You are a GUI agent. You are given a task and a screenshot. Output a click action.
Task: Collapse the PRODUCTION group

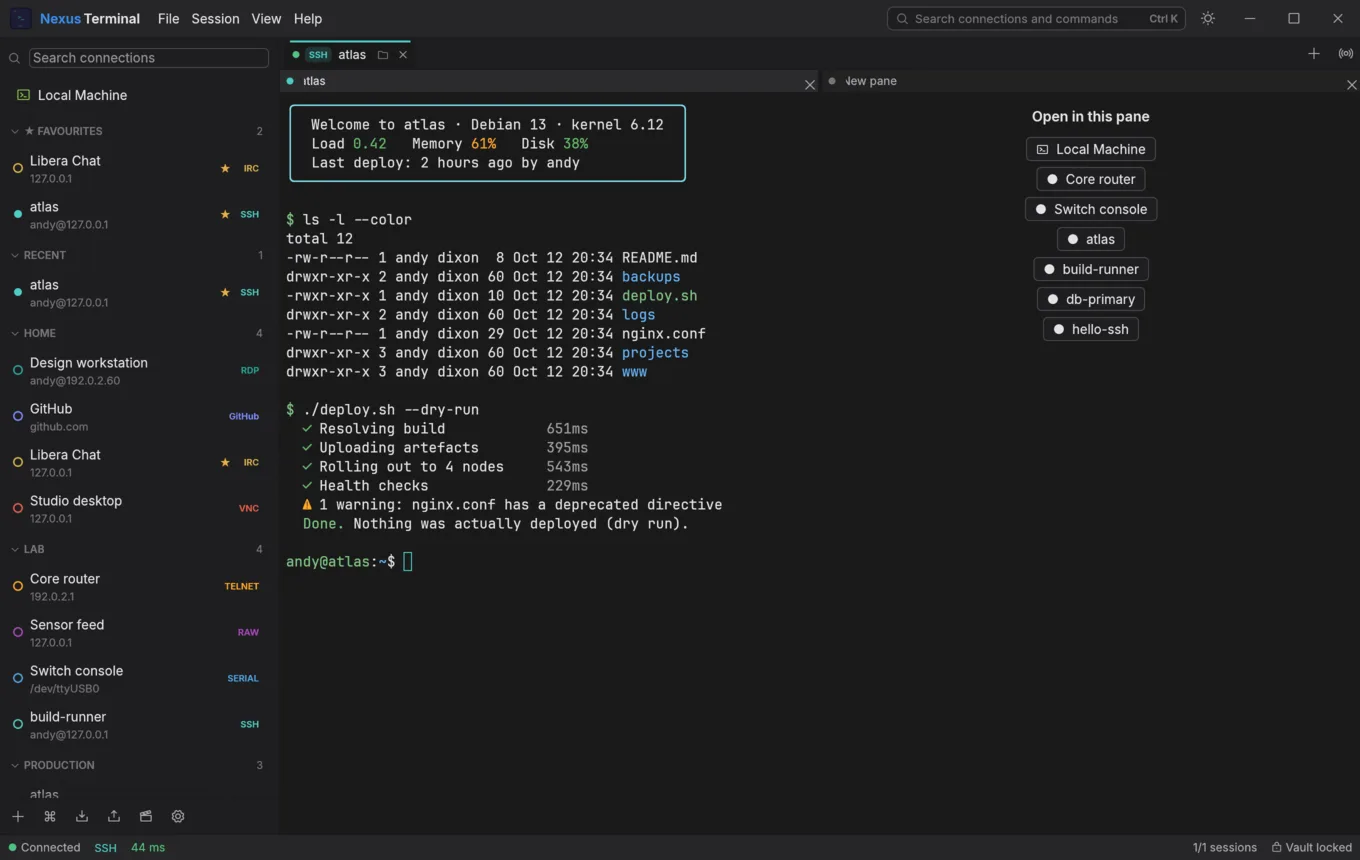pyautogui.click(x=136, y=765)
